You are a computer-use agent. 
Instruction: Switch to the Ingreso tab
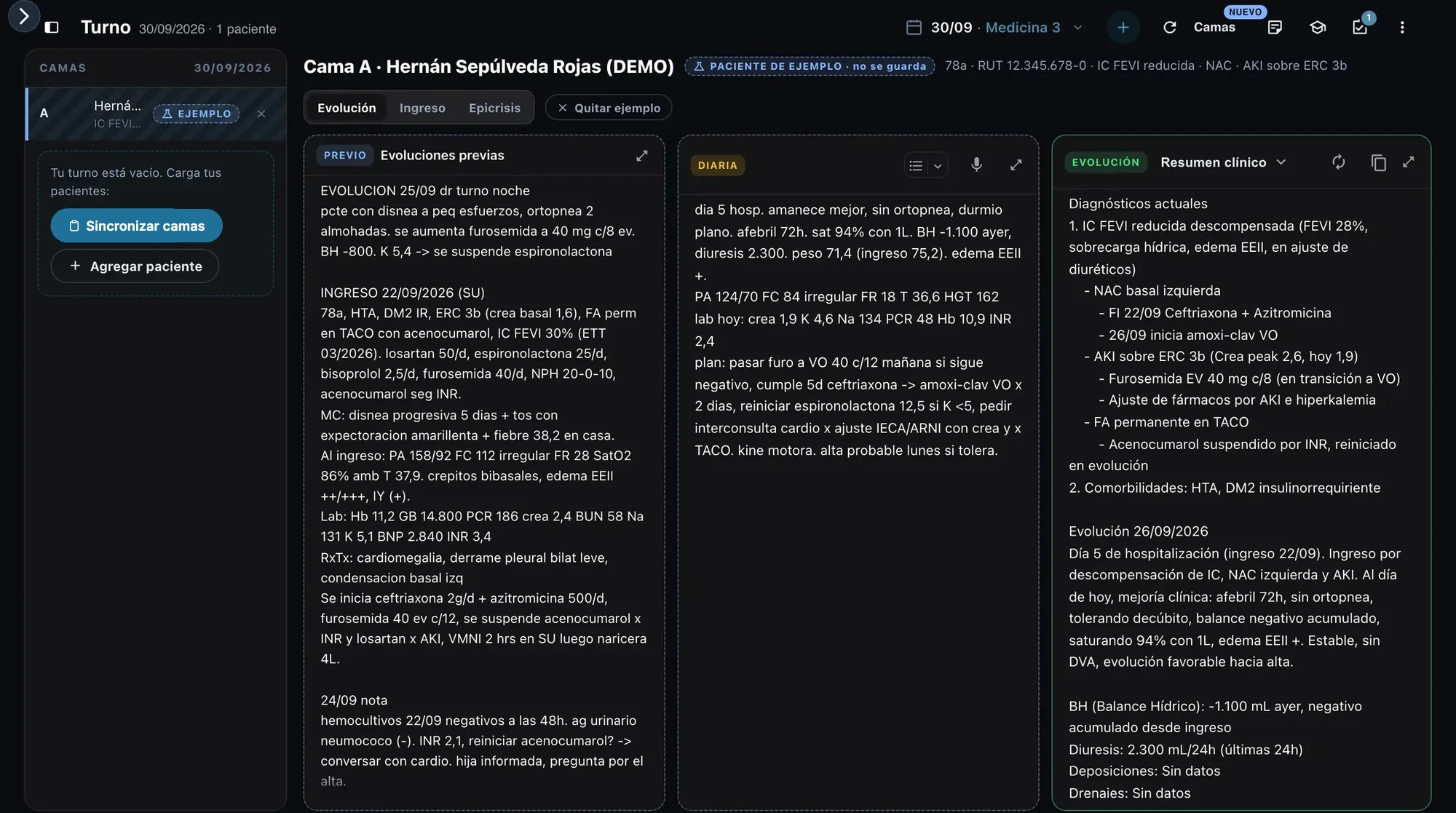(422, 108)
